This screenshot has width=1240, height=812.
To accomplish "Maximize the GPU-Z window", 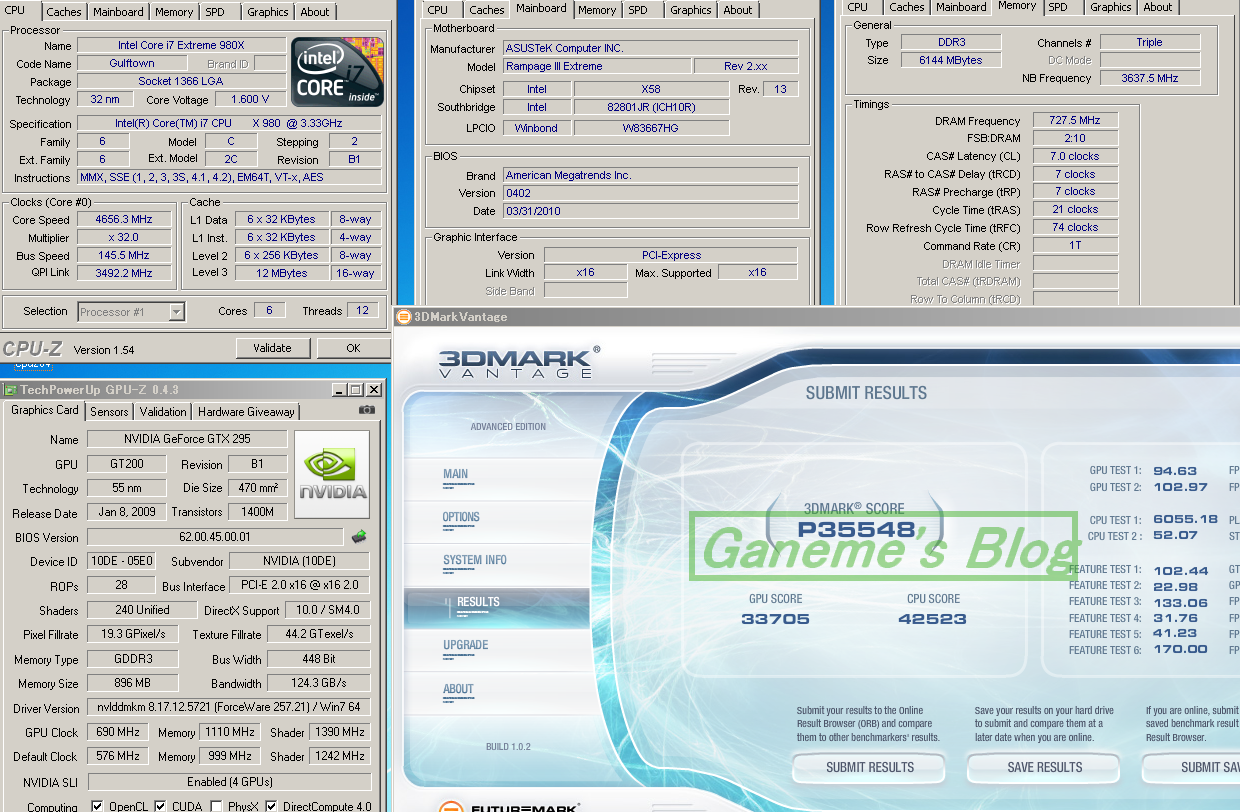I will (x=356, y=390).
